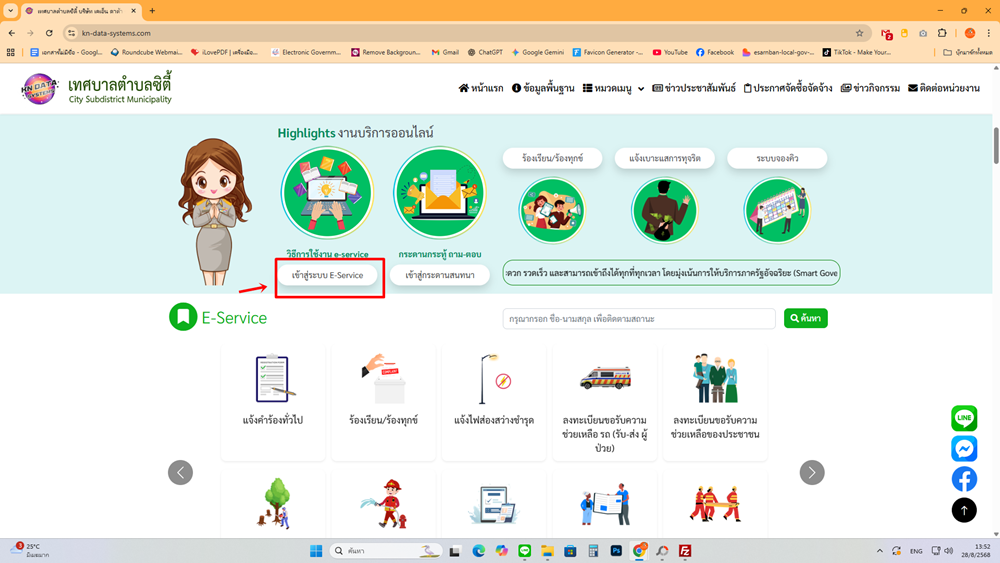Click the right carousel arrow

812,472
